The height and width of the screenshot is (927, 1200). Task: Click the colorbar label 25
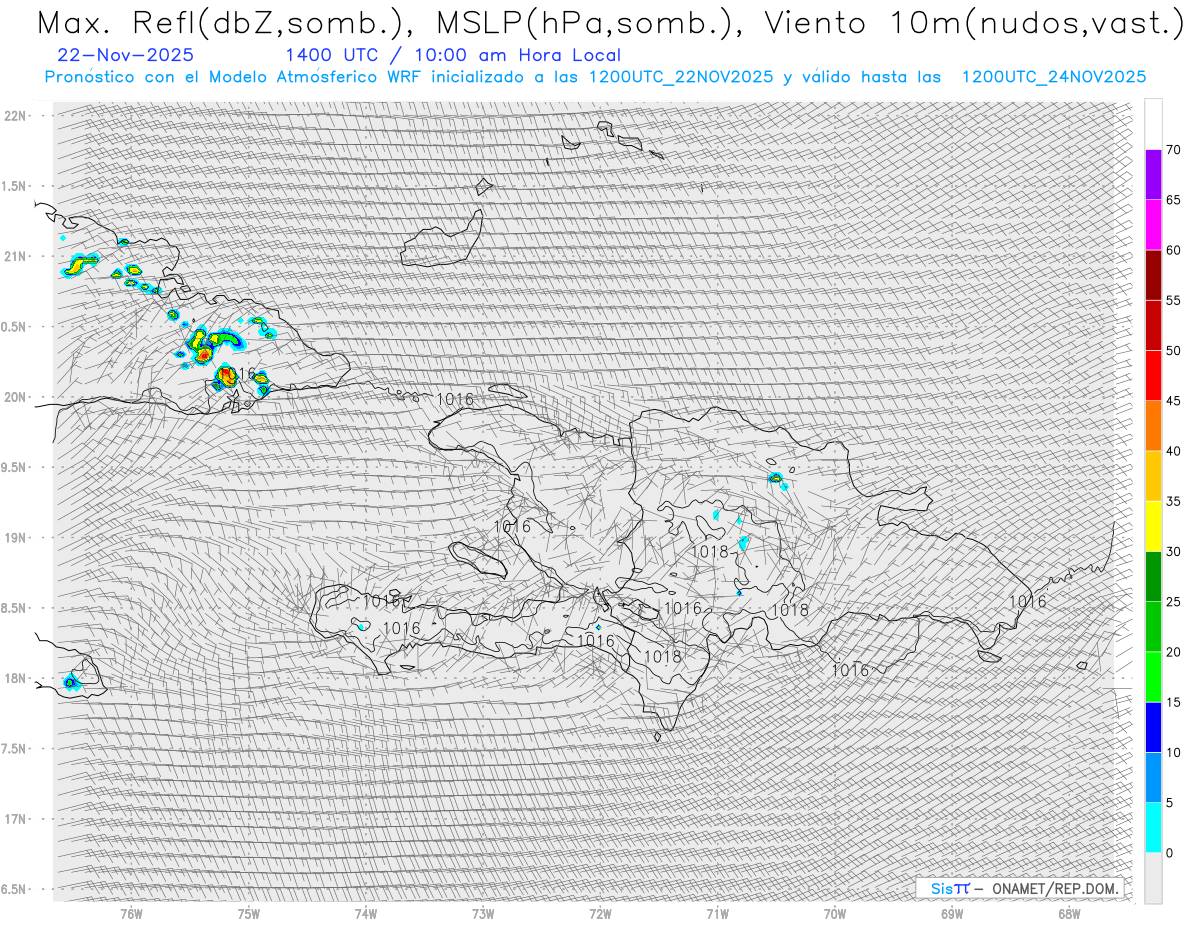click(x=1173, y=602)
